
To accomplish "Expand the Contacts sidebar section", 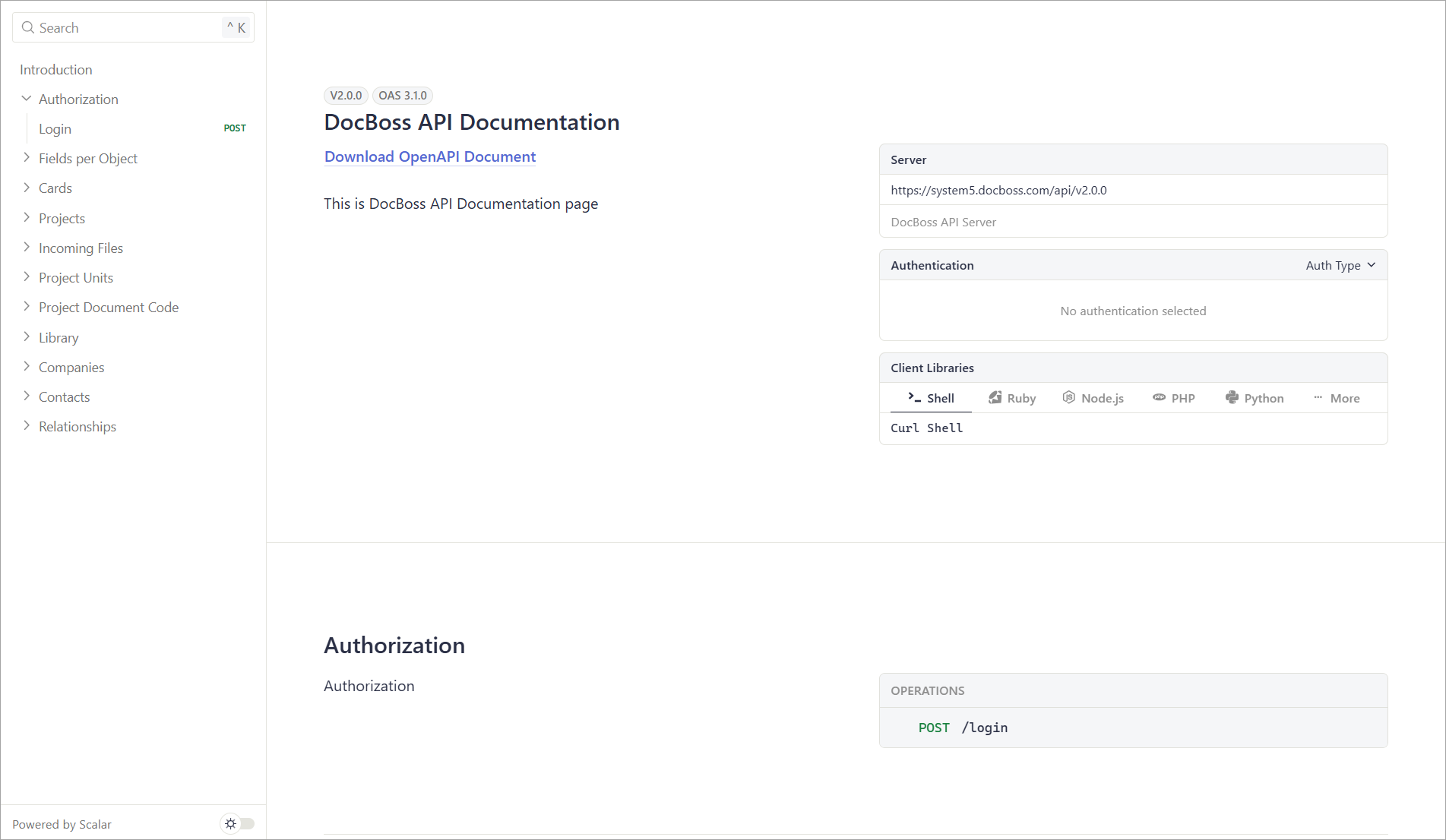I will point(27,396).
